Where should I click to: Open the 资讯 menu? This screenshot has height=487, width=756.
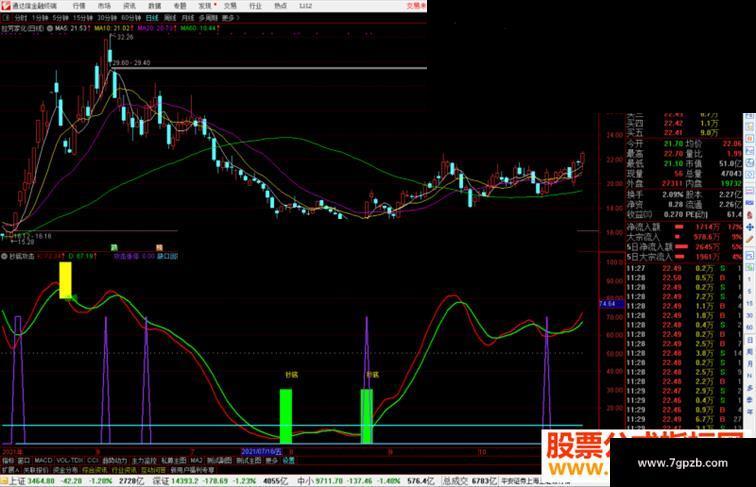tap(129, 6)
